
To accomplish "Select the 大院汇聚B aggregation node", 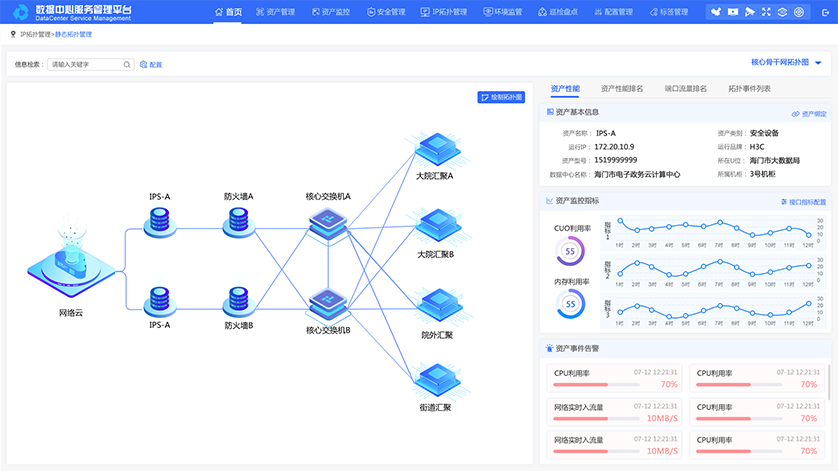I will [x=438, y=227].
